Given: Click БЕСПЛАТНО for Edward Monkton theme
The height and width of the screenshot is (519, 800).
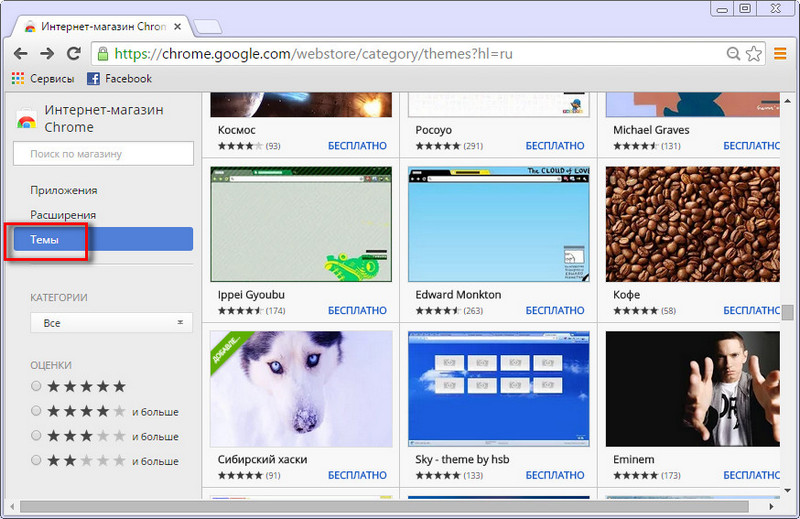Looking at the screenshot, I should (x=555, y=310).
